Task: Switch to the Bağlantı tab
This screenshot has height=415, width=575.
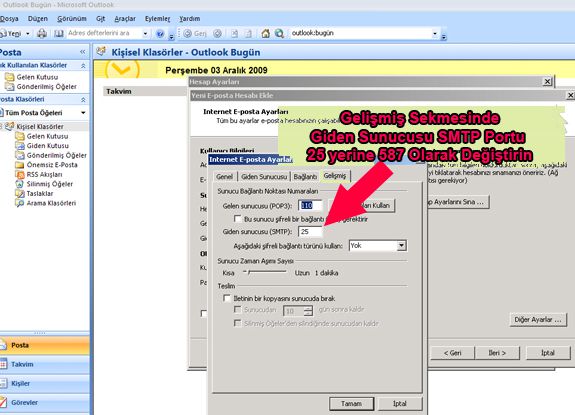Action: [305, 176]
